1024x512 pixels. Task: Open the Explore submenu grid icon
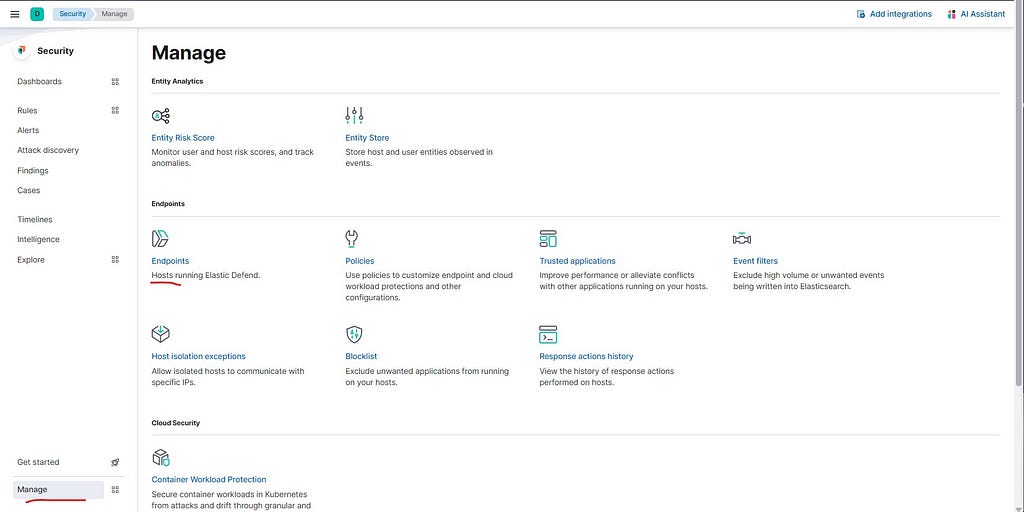coord(116,260)
